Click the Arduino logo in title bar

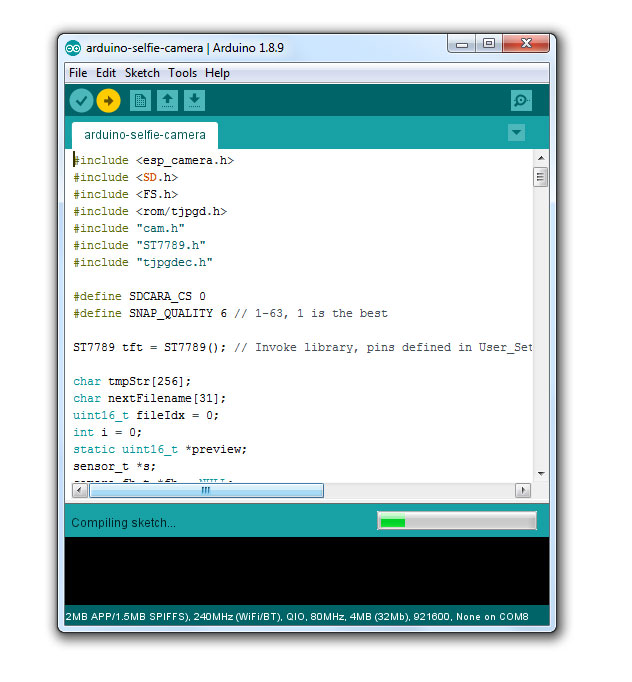[x=73, y=48]
